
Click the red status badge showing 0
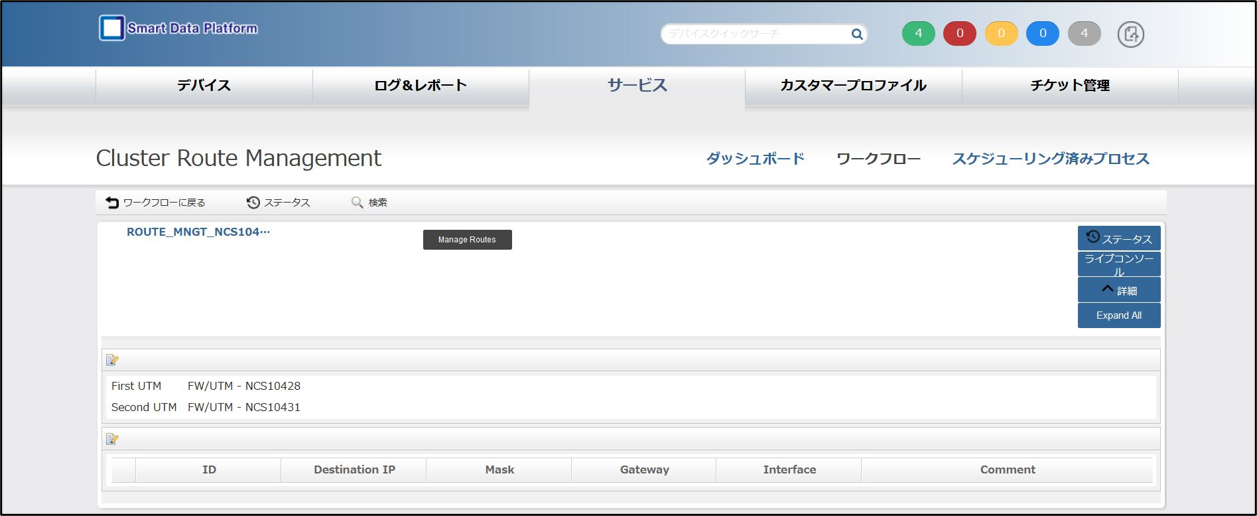[960, 34]
